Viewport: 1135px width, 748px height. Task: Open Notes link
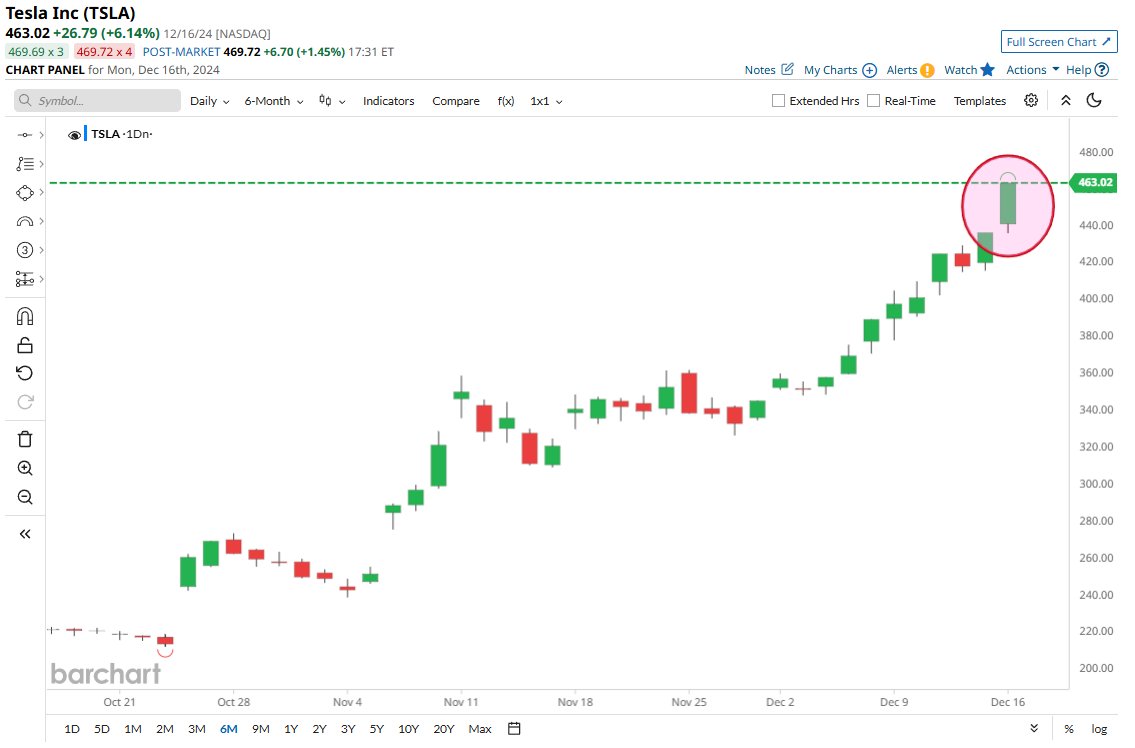(x=769, y=70)
